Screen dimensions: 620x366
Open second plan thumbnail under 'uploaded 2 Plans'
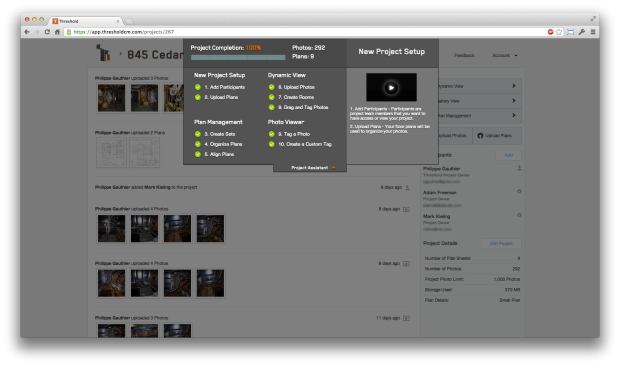click(x=145, y=153)
